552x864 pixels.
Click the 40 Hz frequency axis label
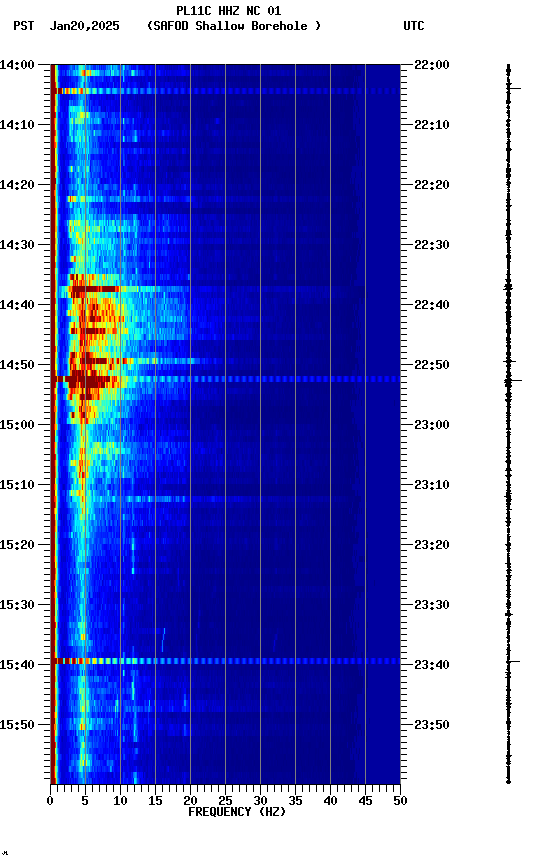click(x=330, y=801)
